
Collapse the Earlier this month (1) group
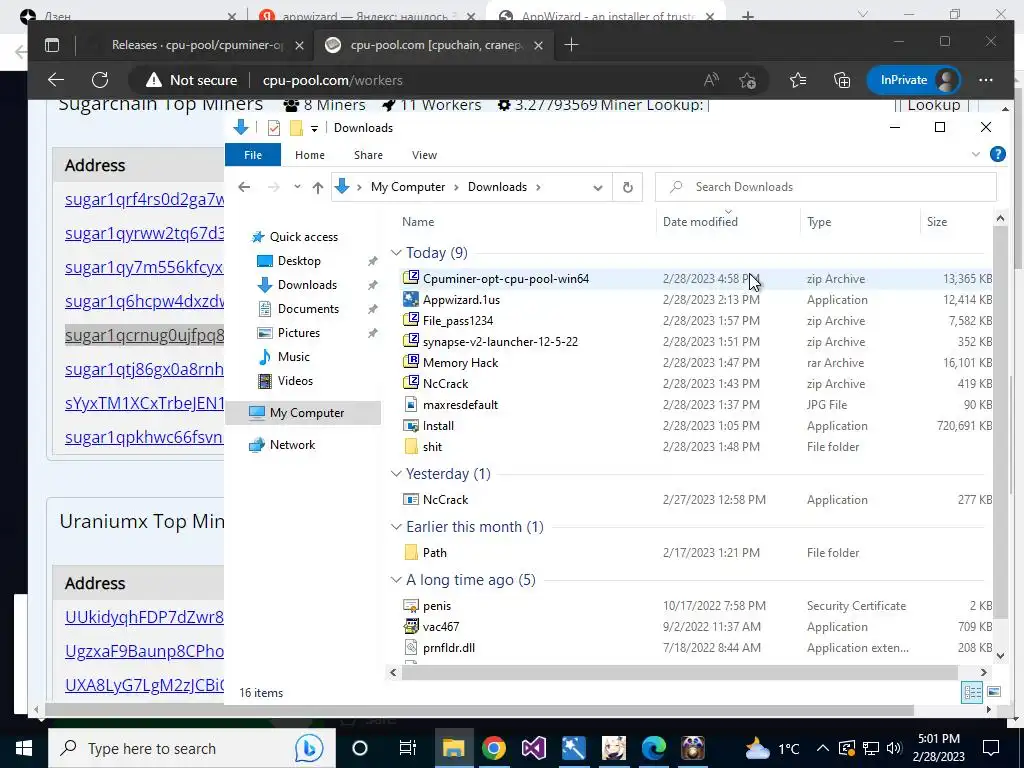[396, 526]
